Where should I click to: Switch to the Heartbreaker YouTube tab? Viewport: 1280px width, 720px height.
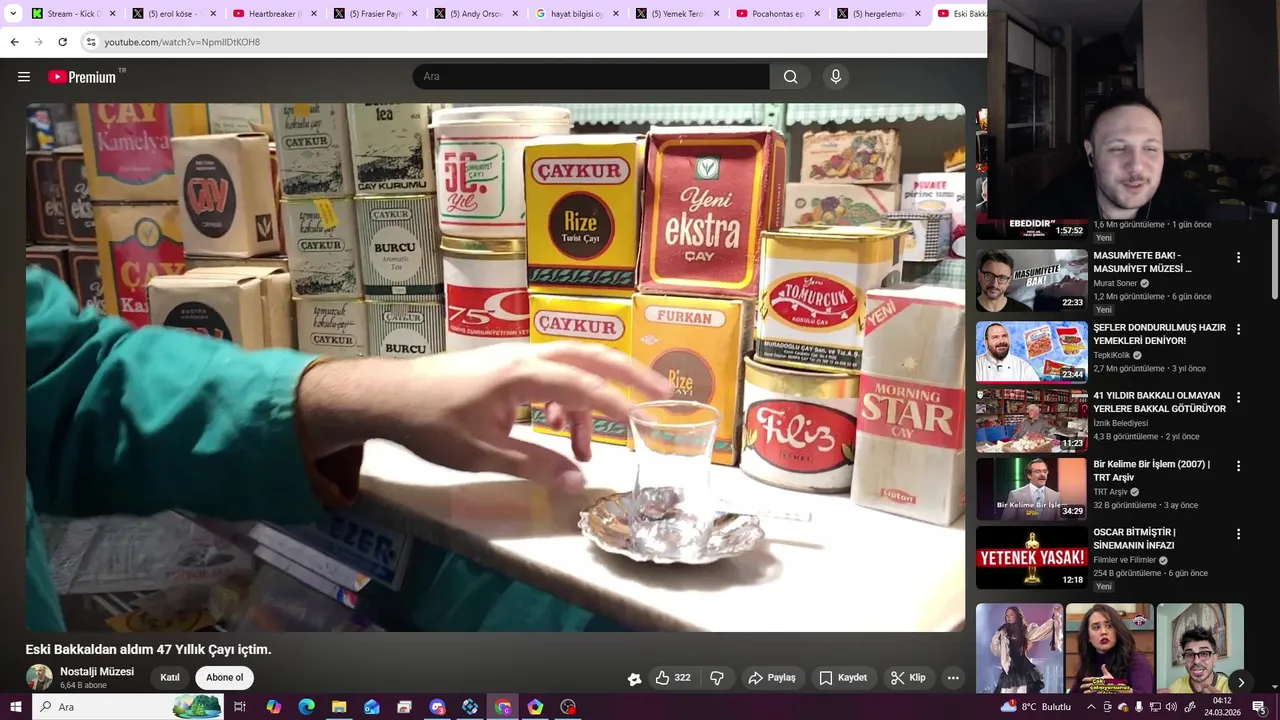click(x=275, y=14)
